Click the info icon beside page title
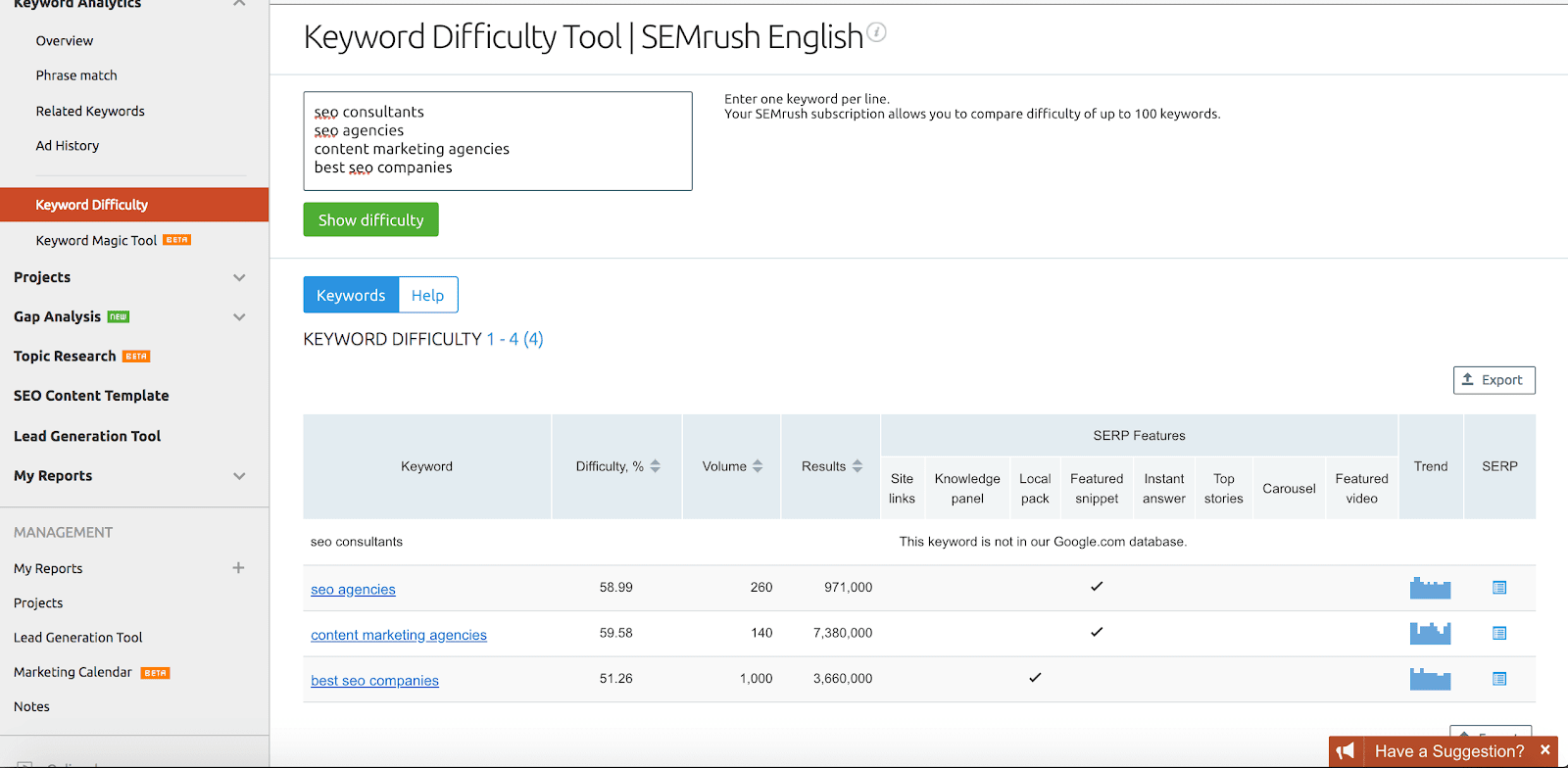The width and height of the screenshot is (1568, 768). (877, 32)
